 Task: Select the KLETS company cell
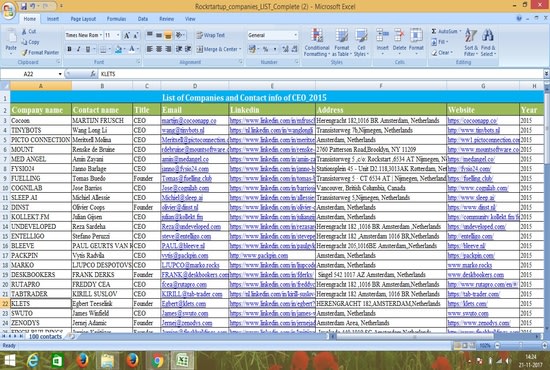pos(41,303)
